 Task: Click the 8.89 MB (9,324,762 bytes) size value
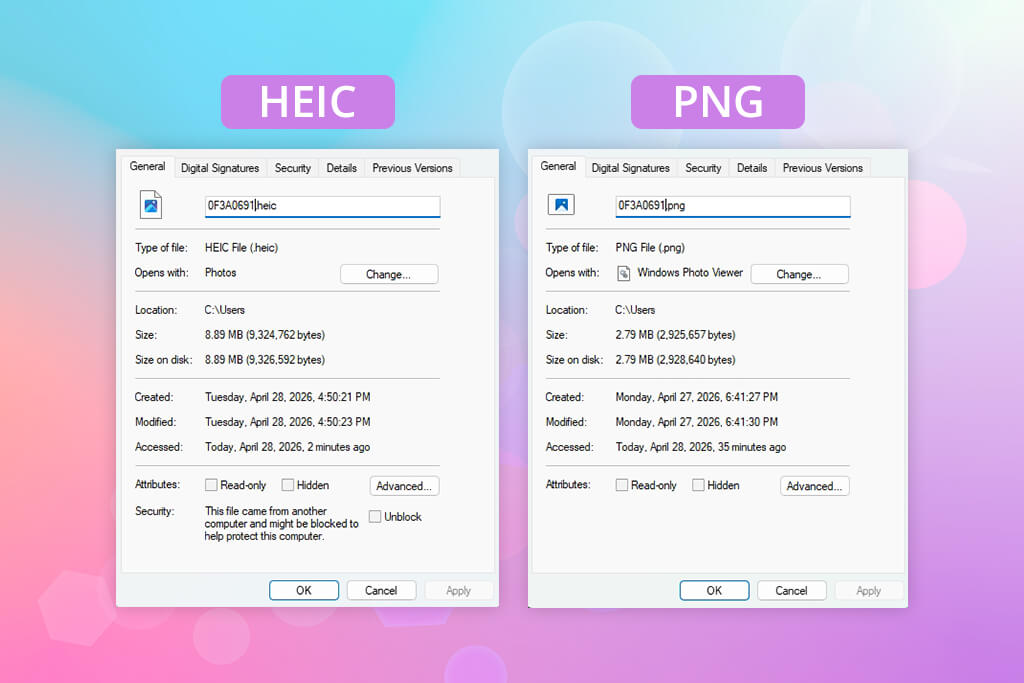point(265,334)
